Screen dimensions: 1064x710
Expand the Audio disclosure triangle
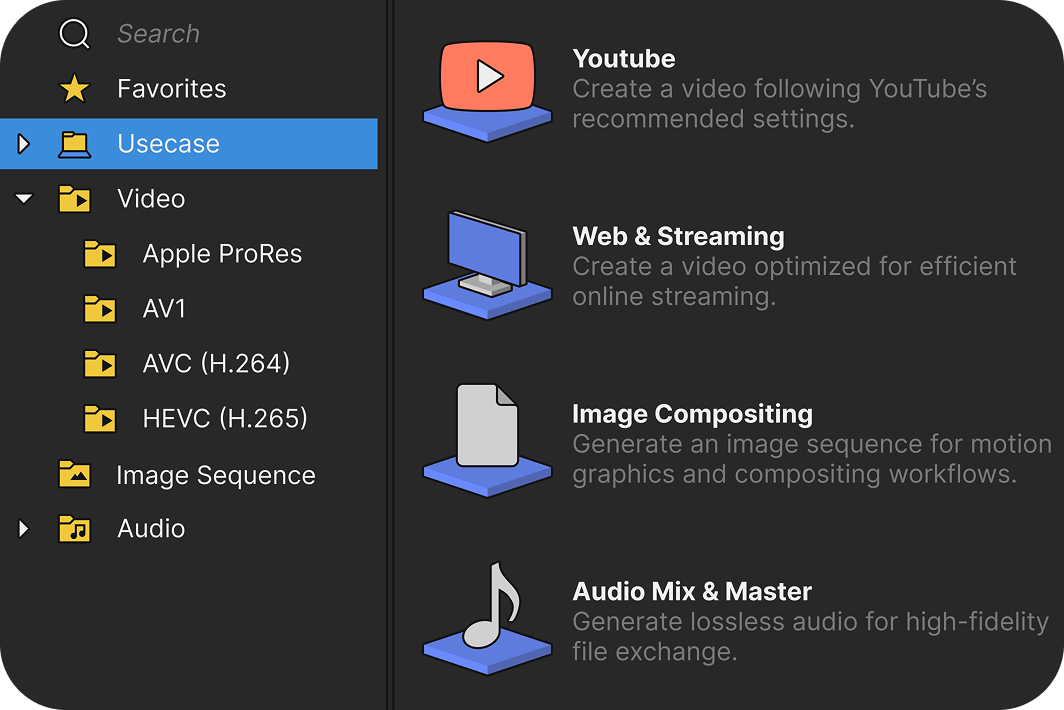click(23, 528)
